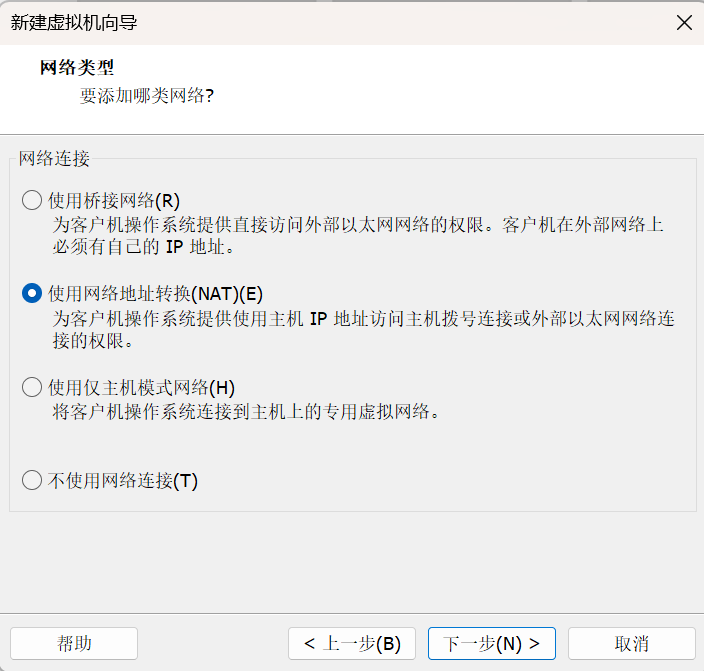Click the bridged description mentioning 以太网网络的权限

(358, 236)
